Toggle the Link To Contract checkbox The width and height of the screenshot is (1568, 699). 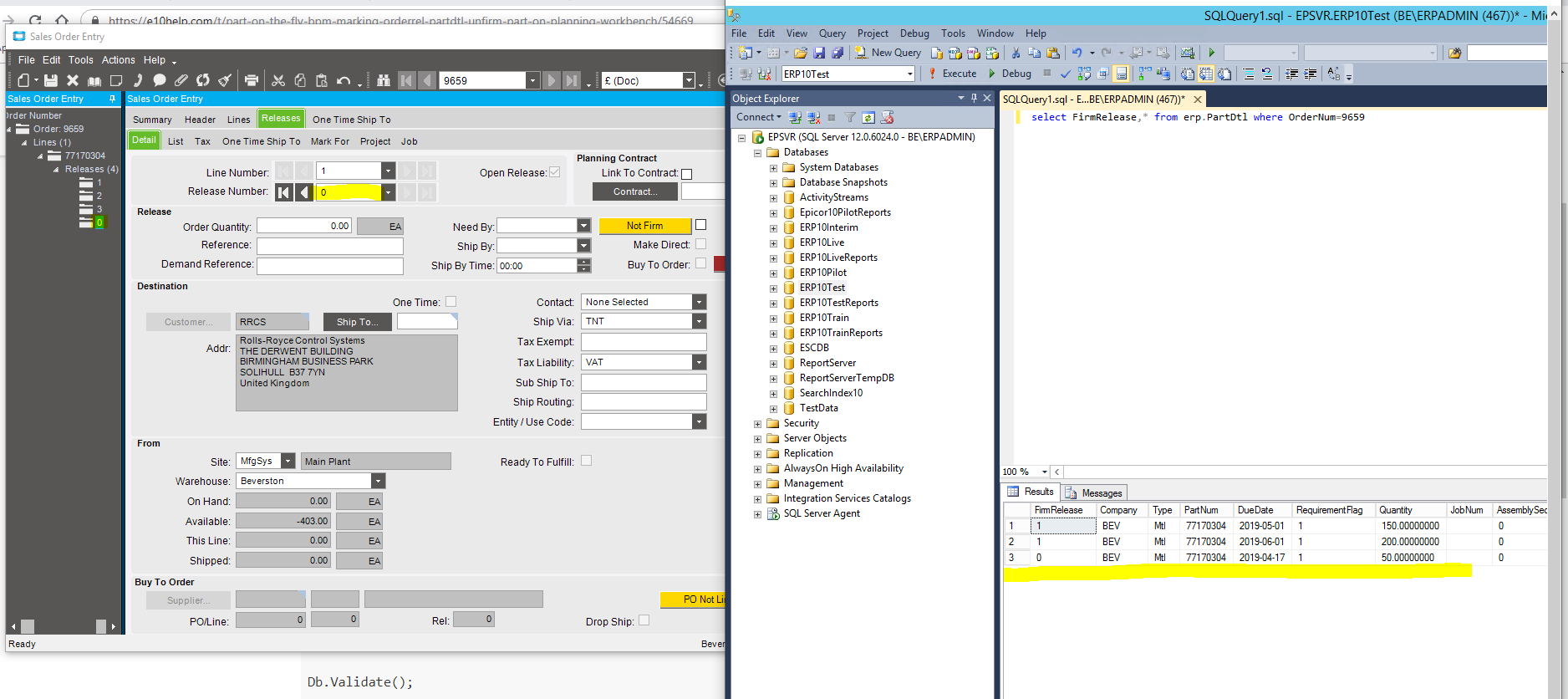pos(687,174)
